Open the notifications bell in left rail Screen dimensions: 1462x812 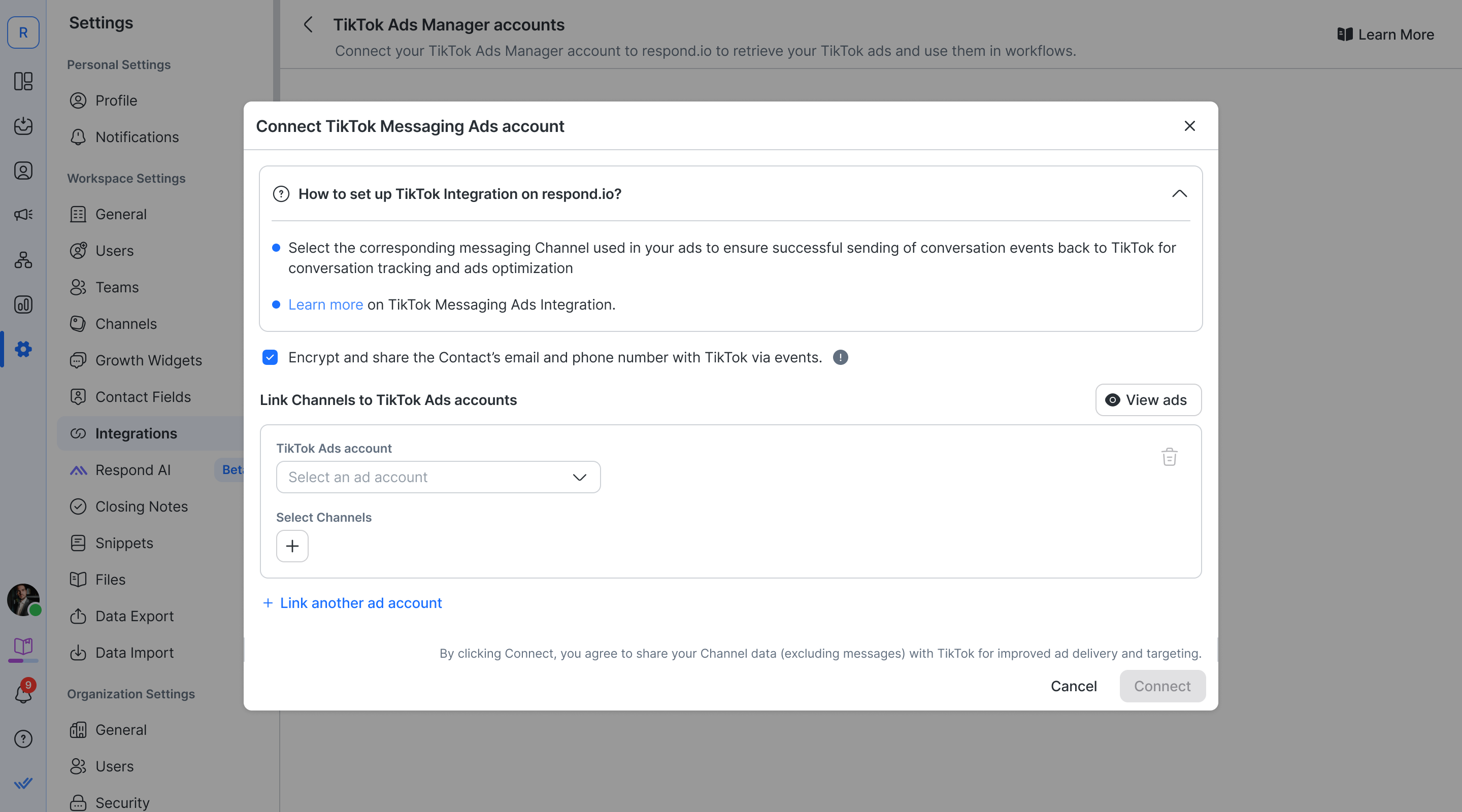point(23,693)
